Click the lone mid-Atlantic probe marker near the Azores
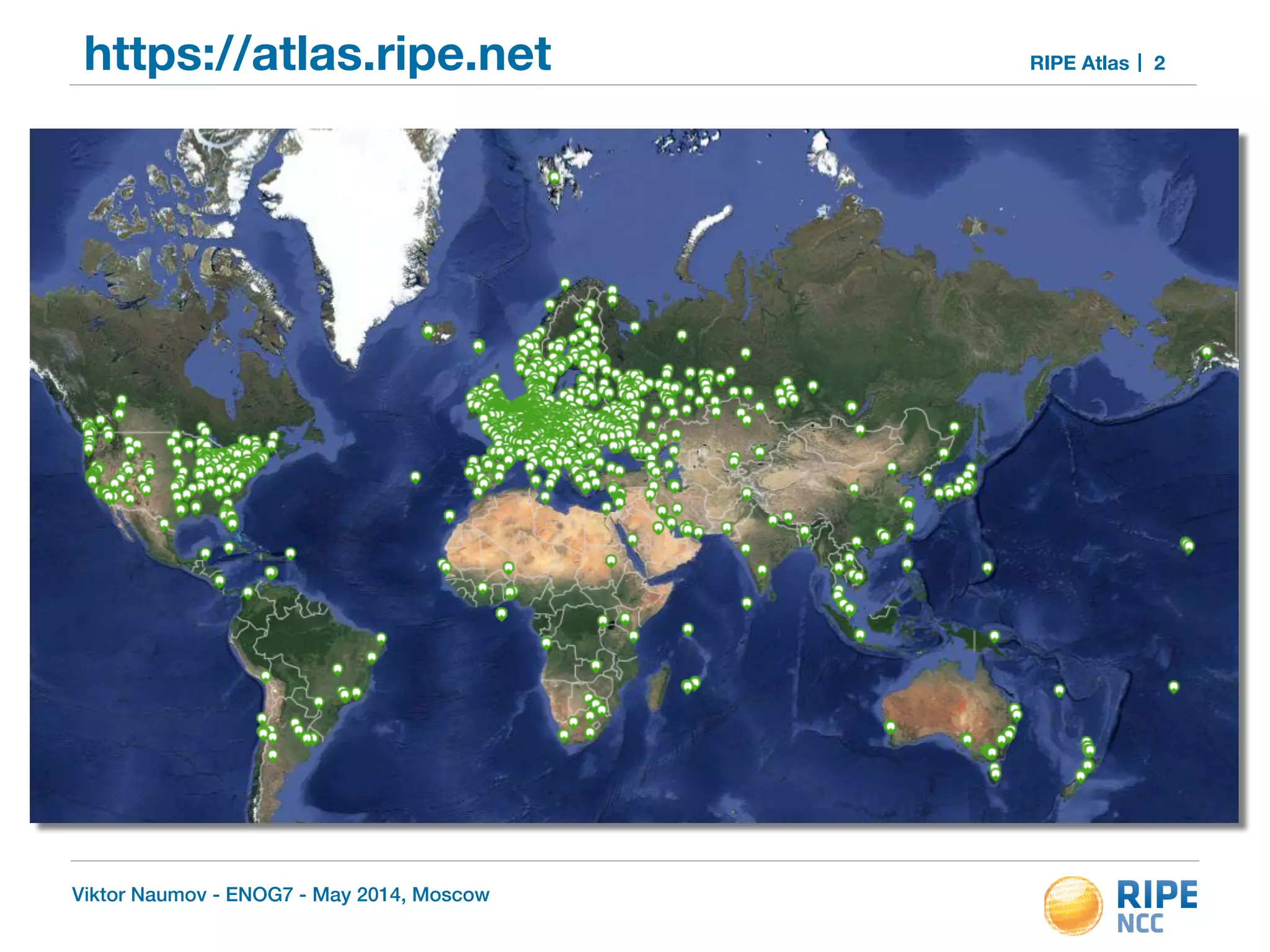 pyautogui.click(x=415, y=477)
